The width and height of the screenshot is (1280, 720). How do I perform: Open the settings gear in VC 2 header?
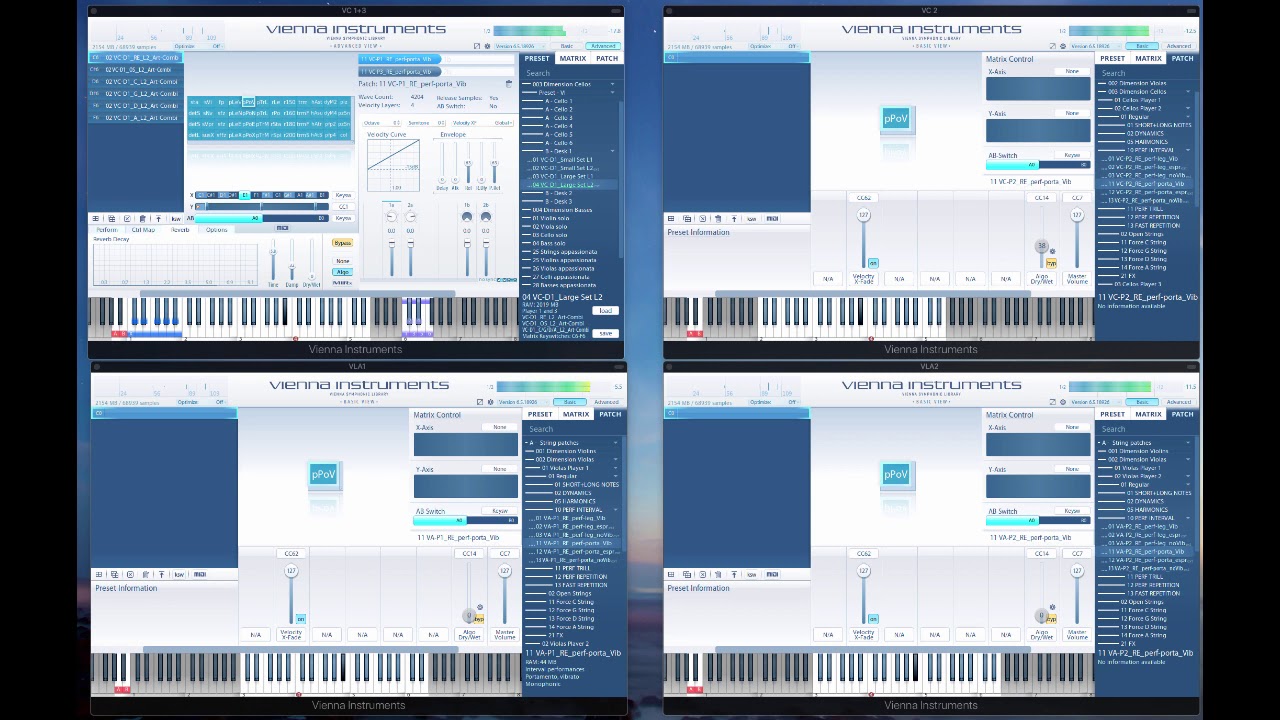click(x=1062, y=46)
